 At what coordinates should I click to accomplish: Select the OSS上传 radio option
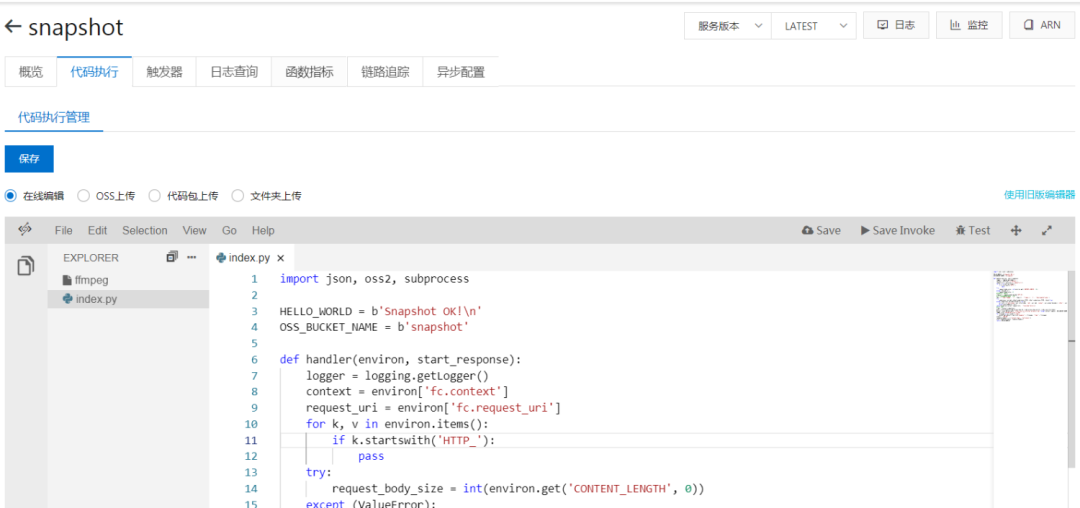84,196
